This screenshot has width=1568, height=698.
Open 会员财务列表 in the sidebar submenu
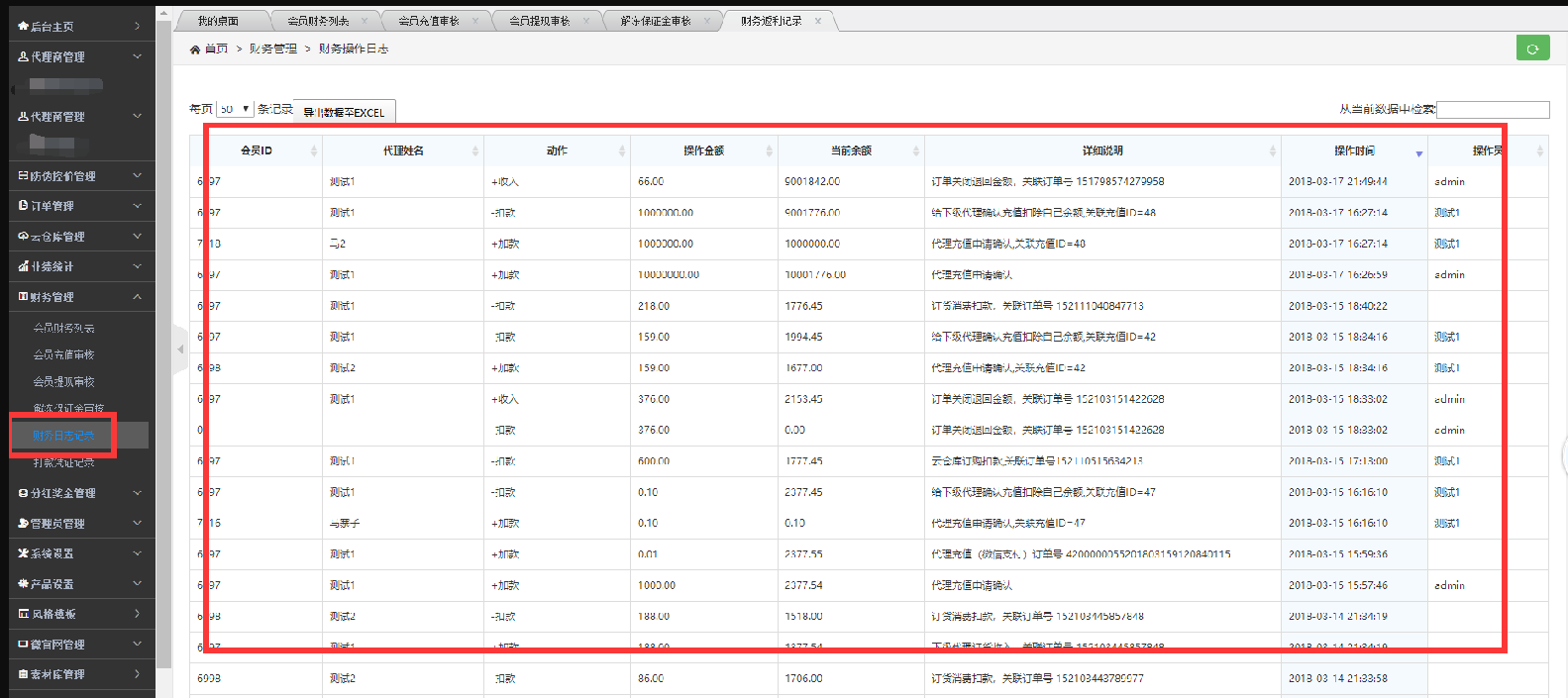click(x=64, y=328)
